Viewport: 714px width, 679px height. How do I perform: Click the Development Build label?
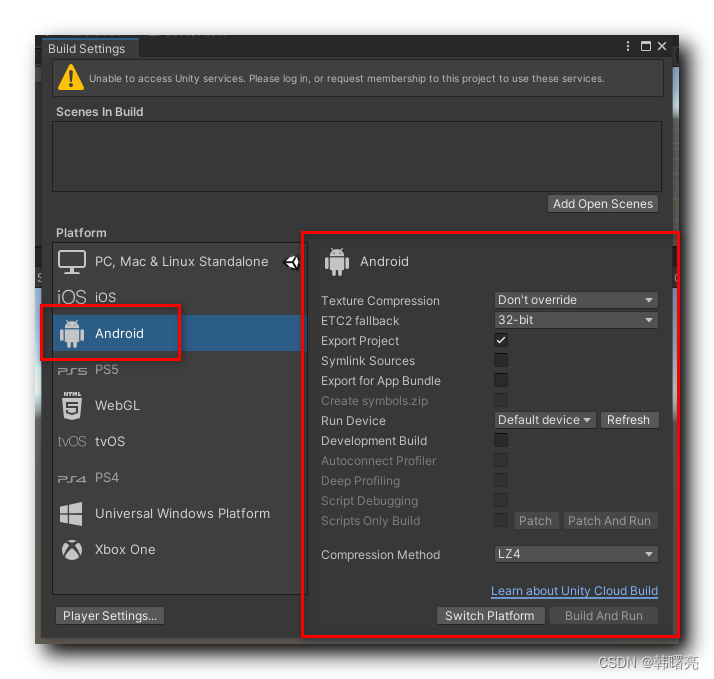coord(374,441)
